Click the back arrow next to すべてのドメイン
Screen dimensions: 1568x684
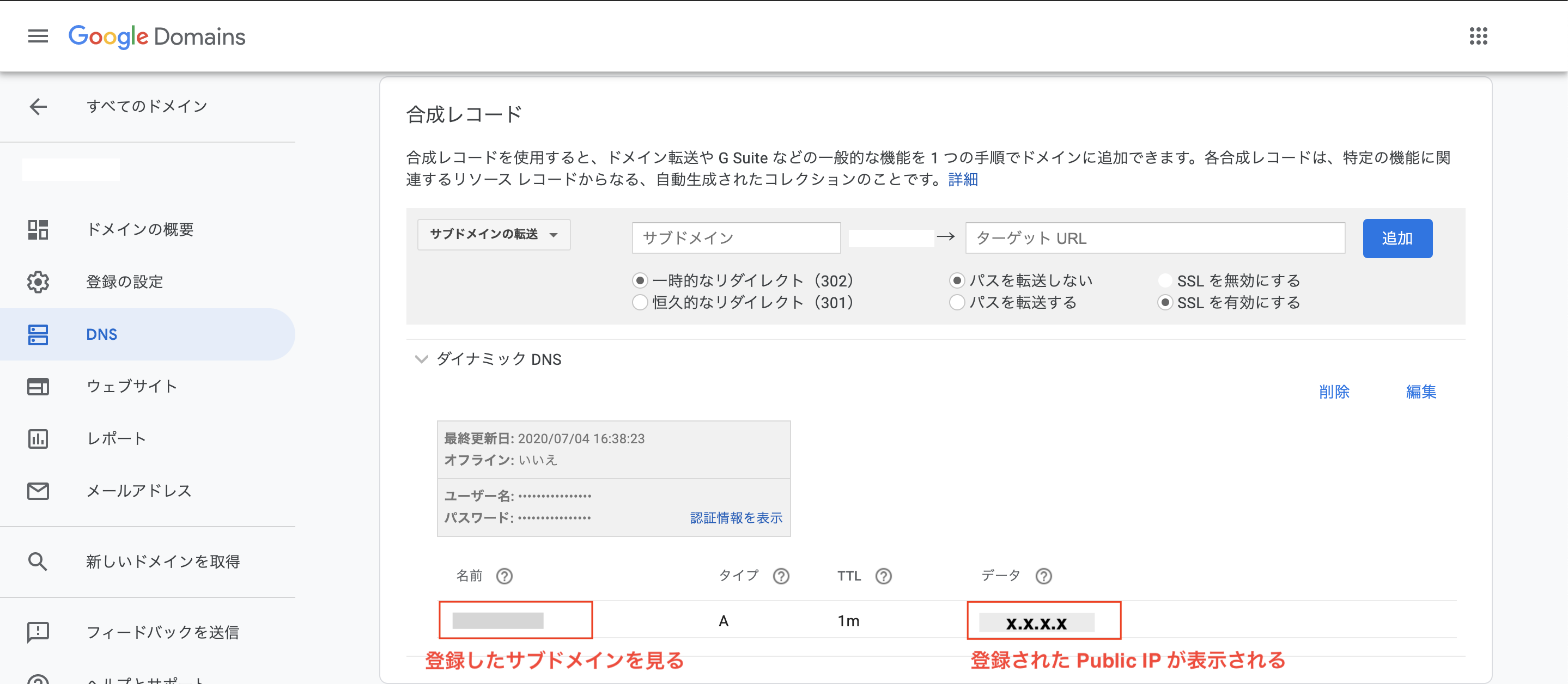pyautogui.click(x=38, y=107)
